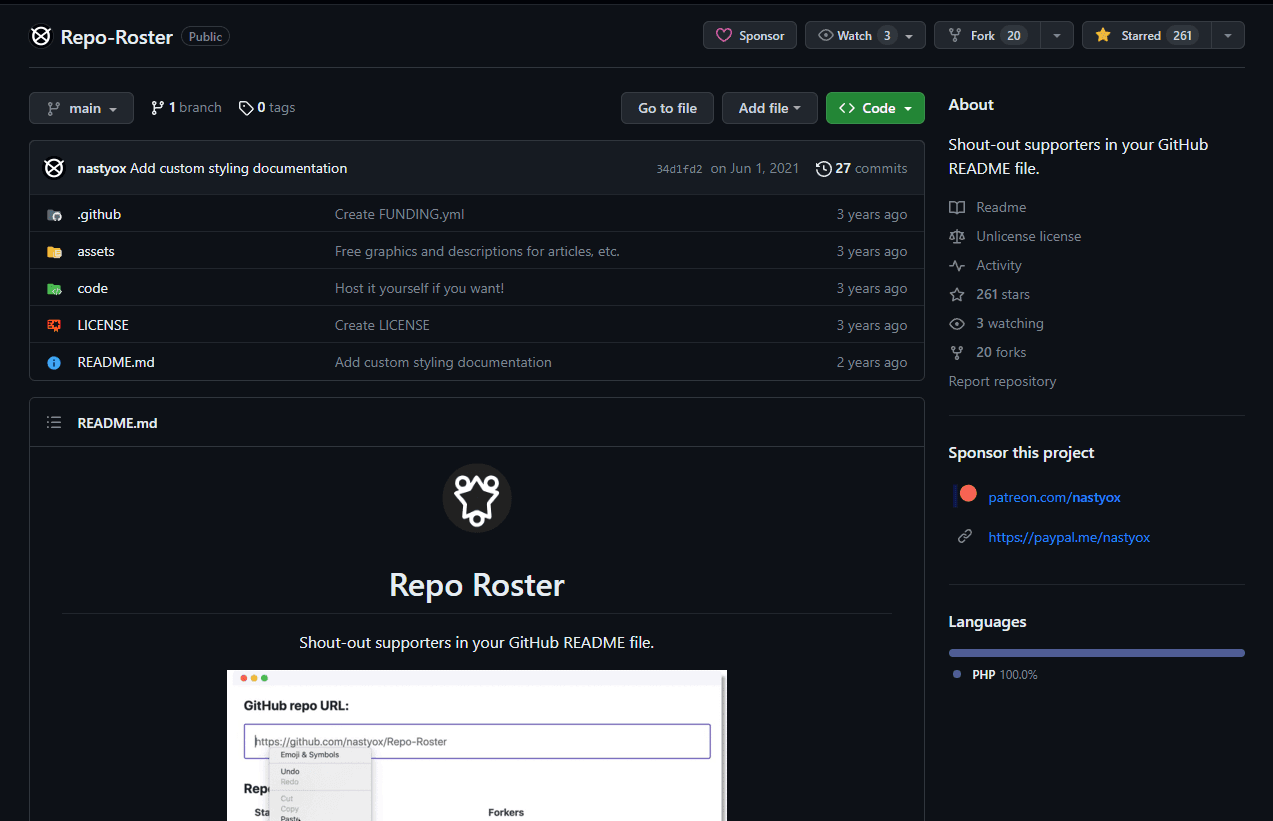Click the PHP language color dot

coord(957,674)
